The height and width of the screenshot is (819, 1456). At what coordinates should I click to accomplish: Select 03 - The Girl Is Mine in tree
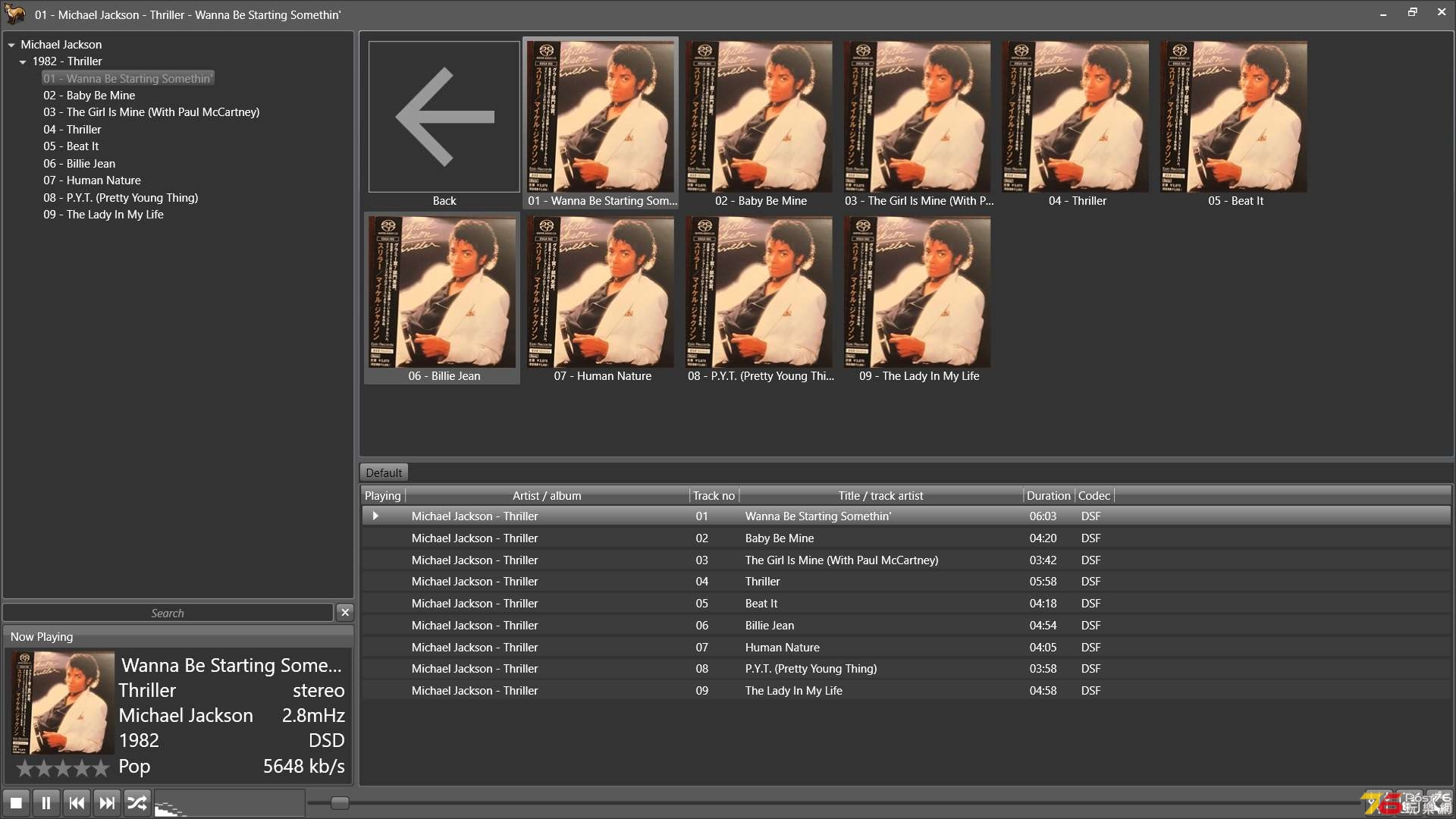click(152, 112)
